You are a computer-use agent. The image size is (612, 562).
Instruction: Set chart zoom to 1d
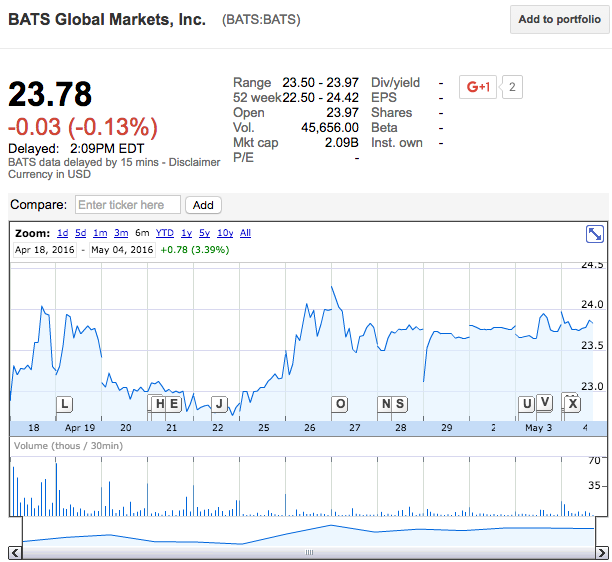tap(62, 233)
